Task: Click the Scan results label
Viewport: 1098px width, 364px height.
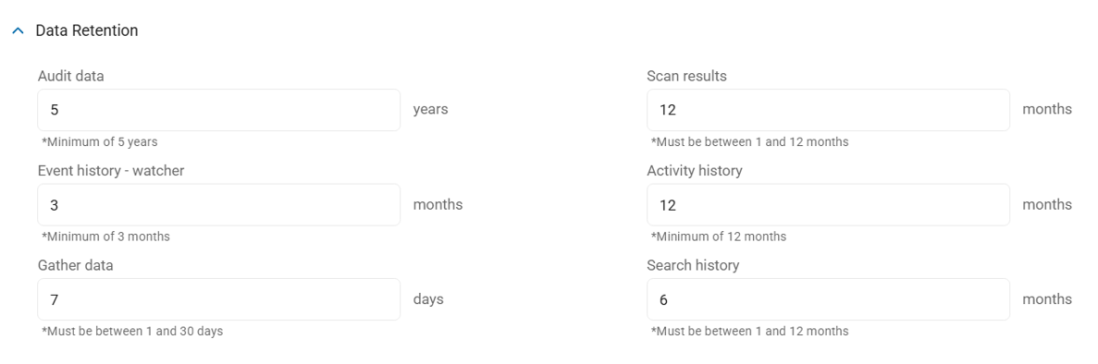Action: point(687,76)
